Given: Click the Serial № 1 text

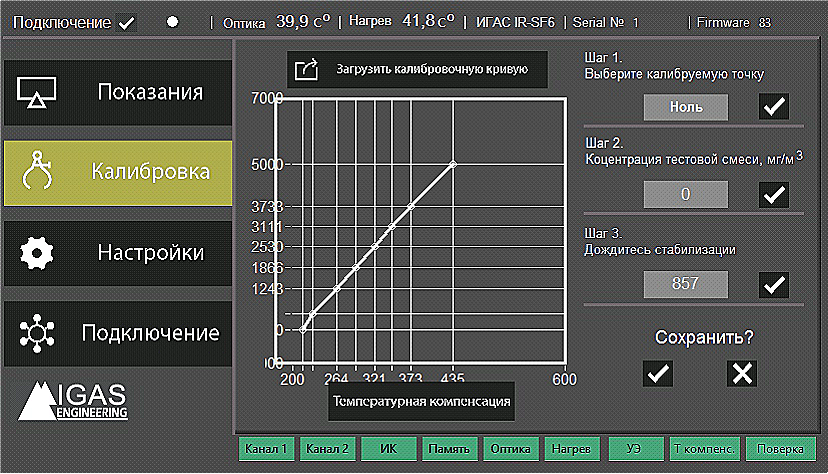Looking at the screenshot, I should [x=606, y=23].
